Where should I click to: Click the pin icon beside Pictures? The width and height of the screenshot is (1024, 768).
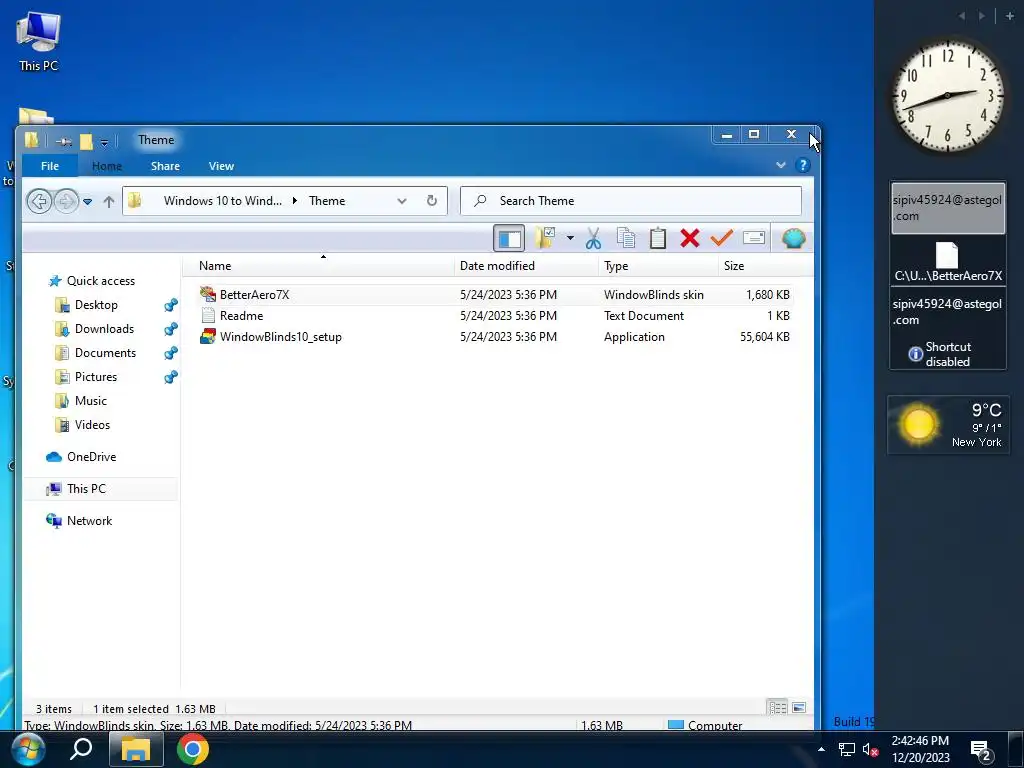[x=170, y=377]
